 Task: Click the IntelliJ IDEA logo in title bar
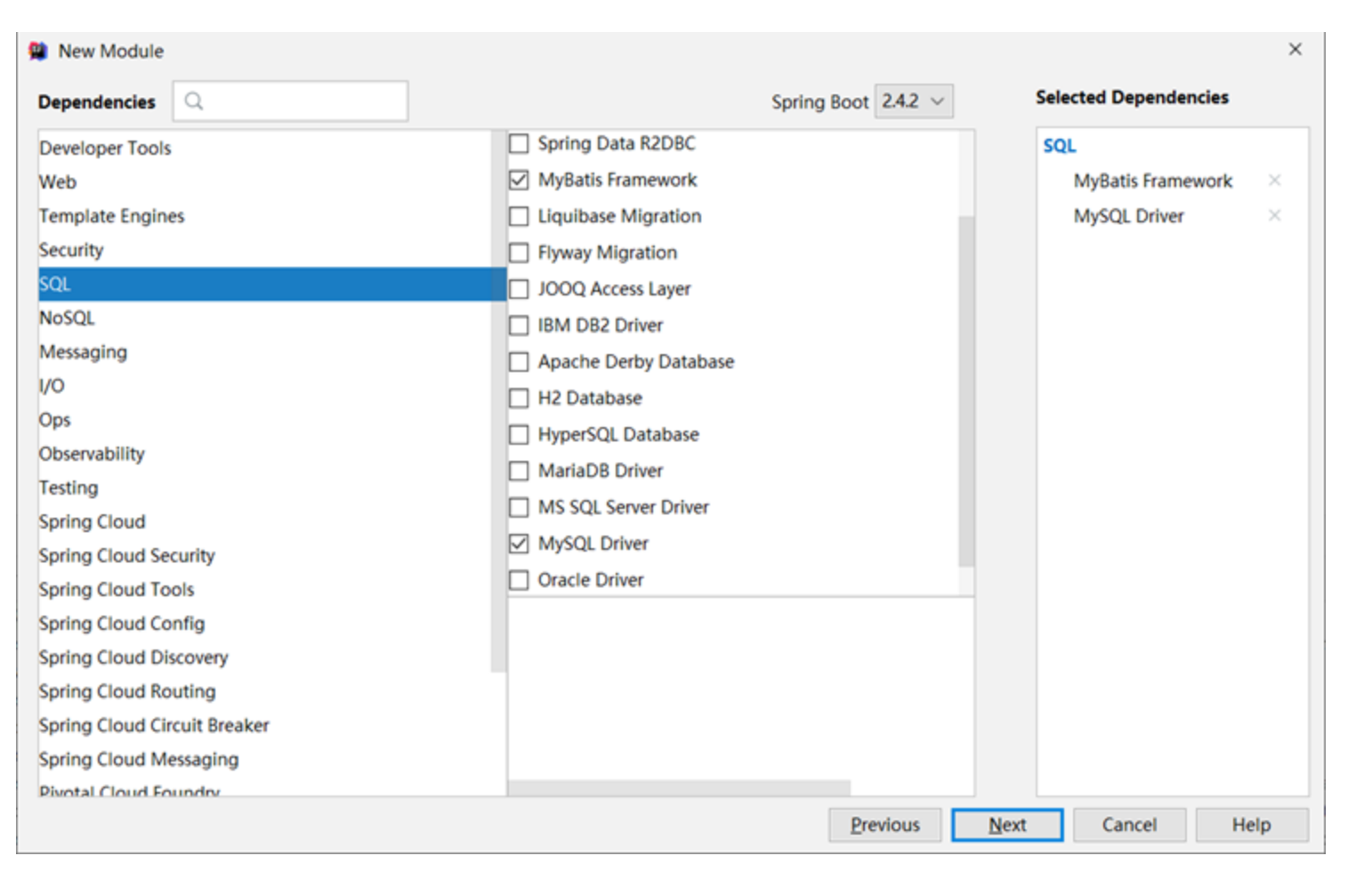click(x=37, y=52)
